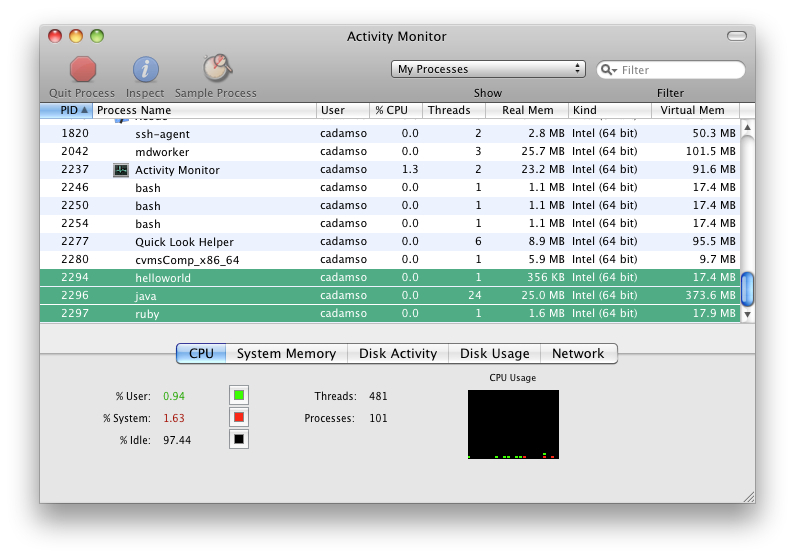
Task: Sort by the Threads column header
Action: (454, 110)
